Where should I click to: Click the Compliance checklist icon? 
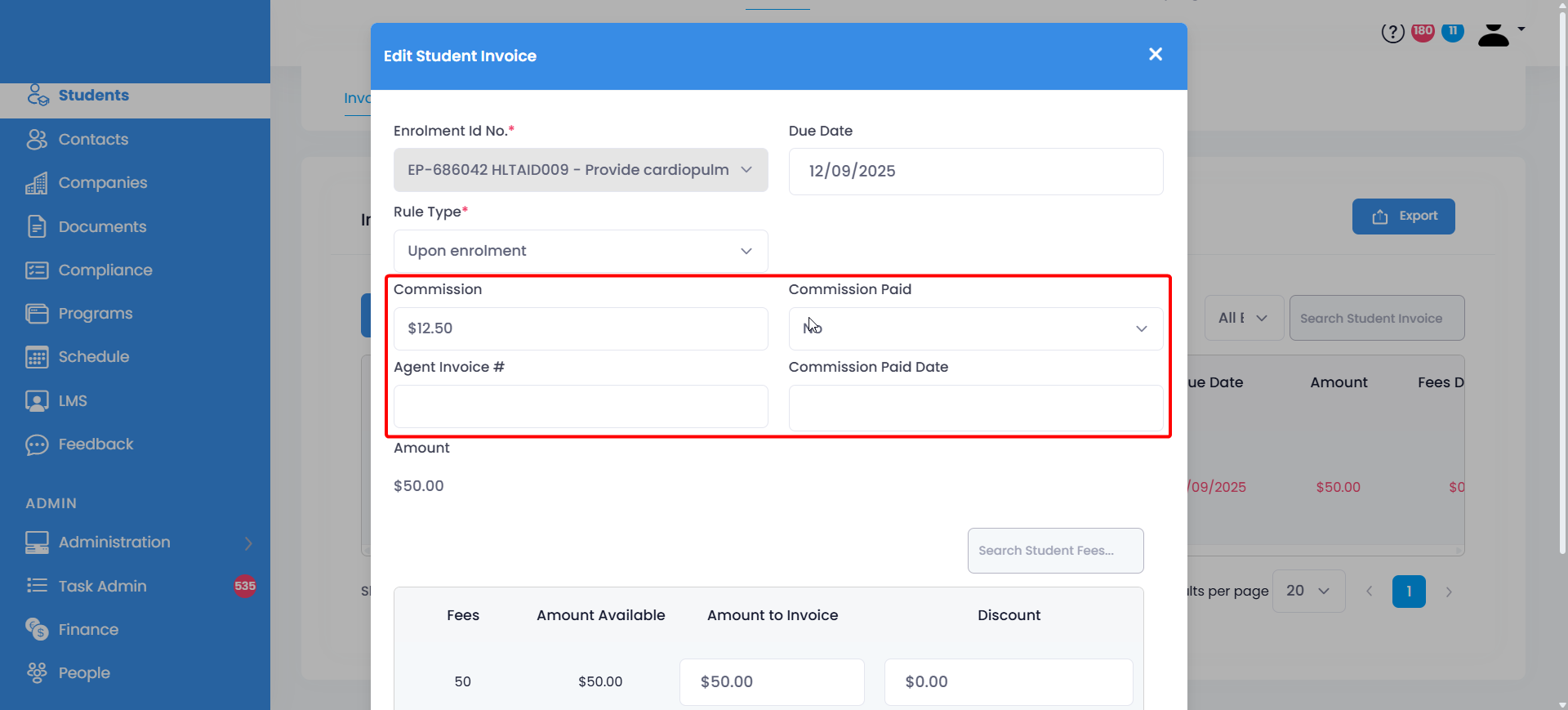37,270
